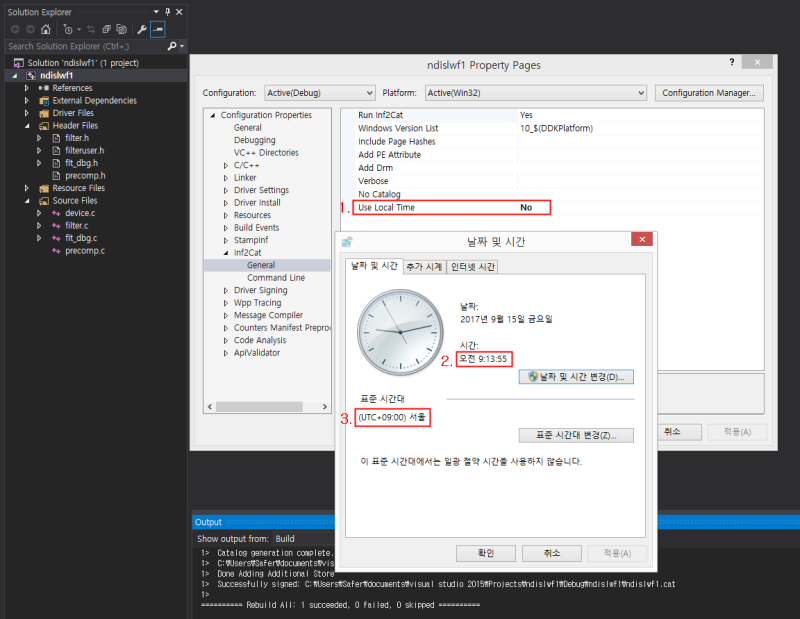This screenshot has height=619, width=800.
Task: Click the filter.h file icon
Action: (x=57, y=138)
